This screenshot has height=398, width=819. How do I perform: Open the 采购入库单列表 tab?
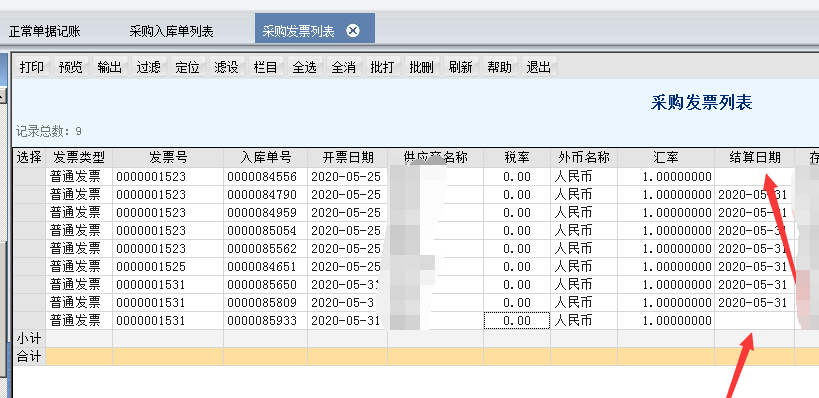[x=171, y=31]
